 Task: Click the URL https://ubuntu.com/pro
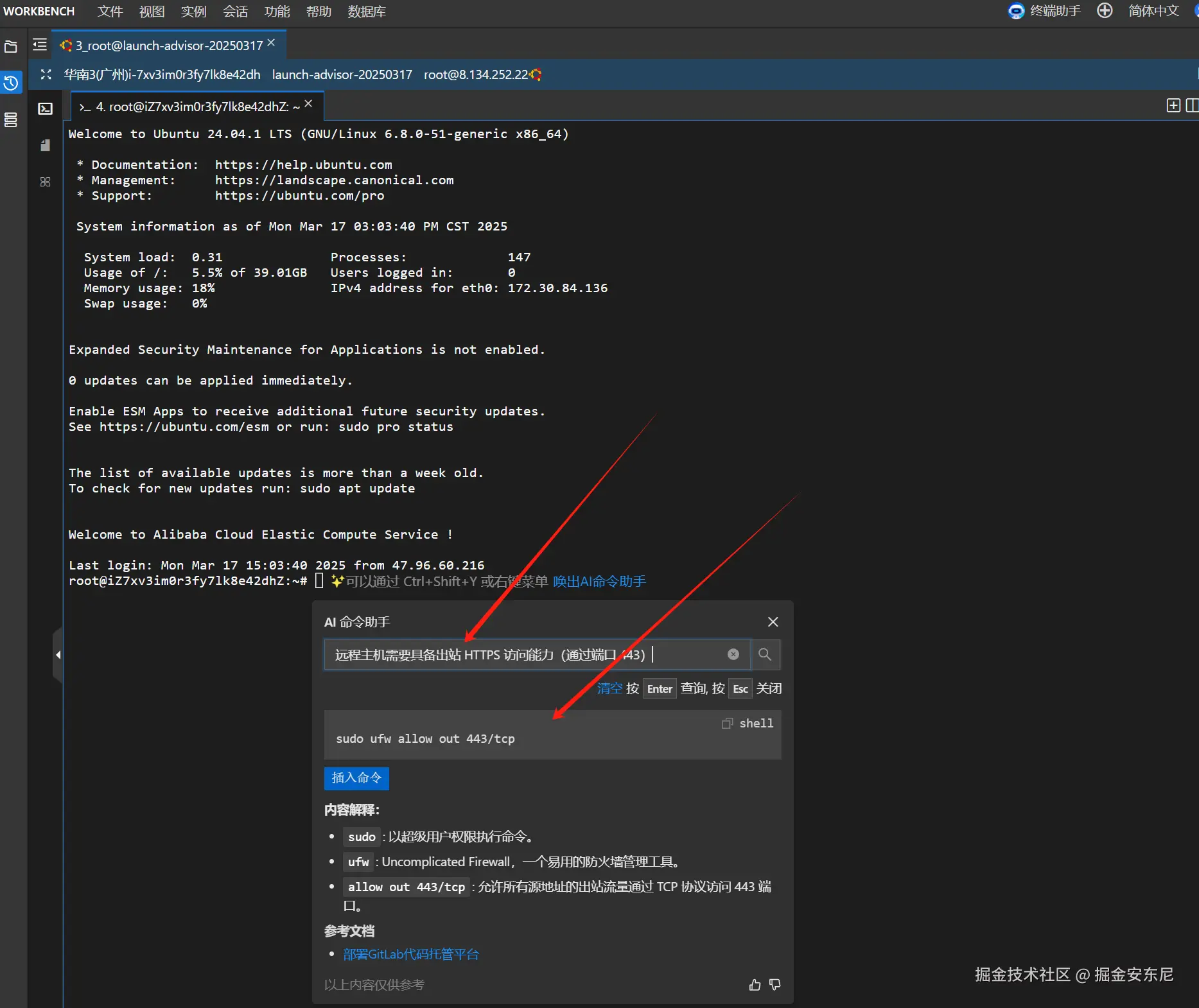click(299, 196)
